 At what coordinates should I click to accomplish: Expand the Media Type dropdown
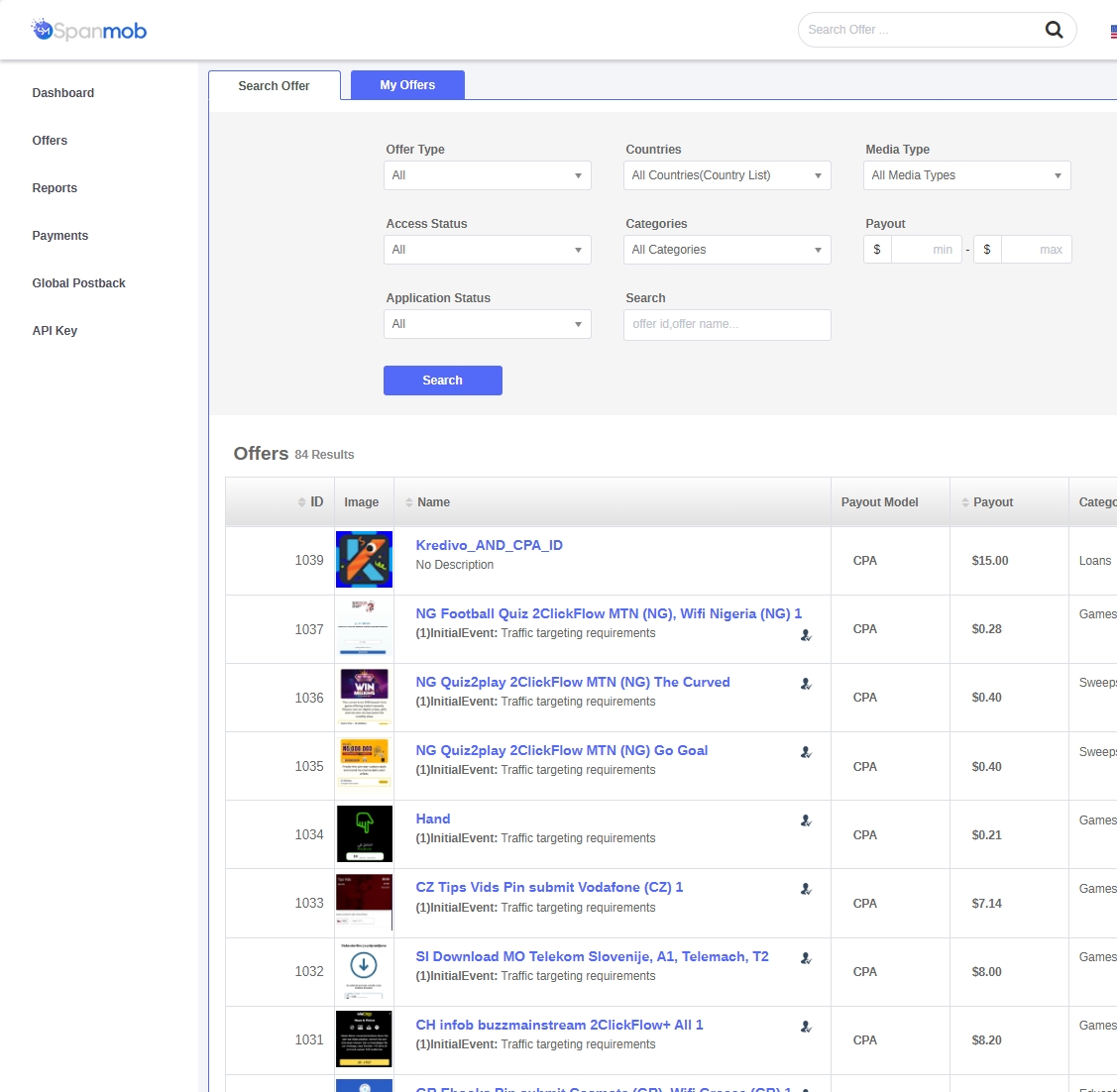coord(966,175)
